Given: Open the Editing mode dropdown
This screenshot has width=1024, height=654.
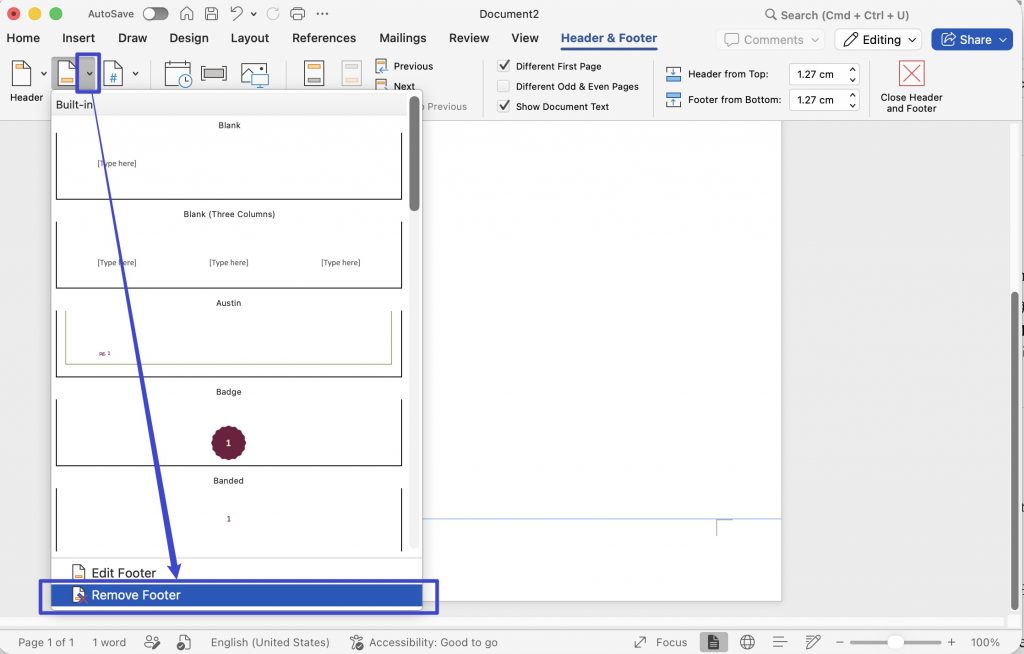Looking at the screenshot, I should click(x=878, y=39).
